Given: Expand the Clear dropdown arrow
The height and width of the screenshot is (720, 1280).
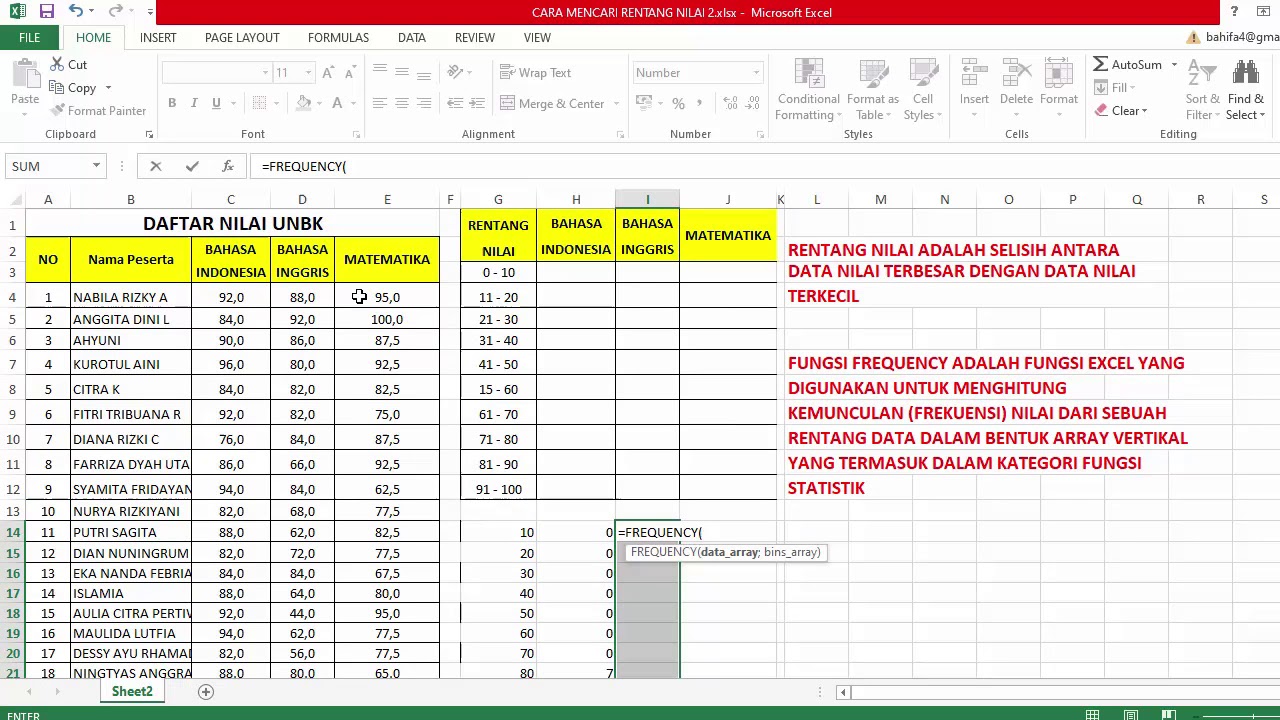Looking at the screenshot, I should [1144, 111].
